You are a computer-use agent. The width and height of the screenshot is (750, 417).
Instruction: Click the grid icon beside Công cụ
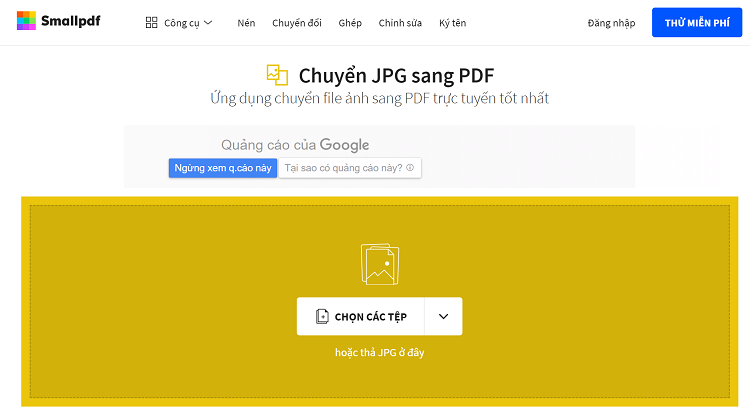coord(151,22)
